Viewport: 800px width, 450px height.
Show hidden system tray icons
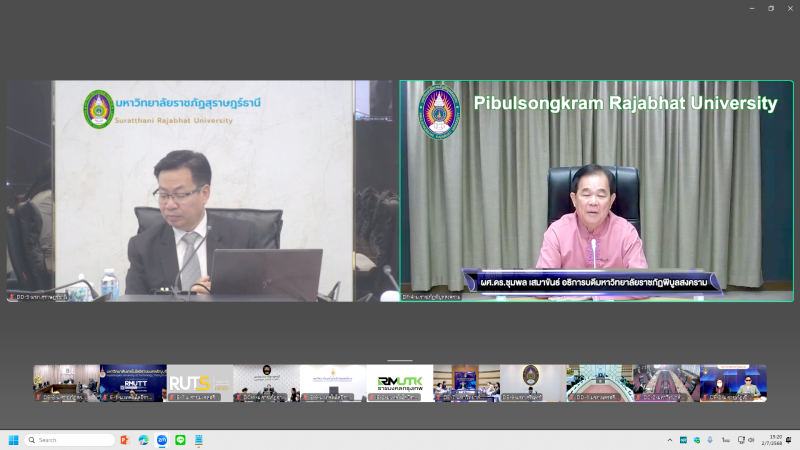click(x=670, y=440)
